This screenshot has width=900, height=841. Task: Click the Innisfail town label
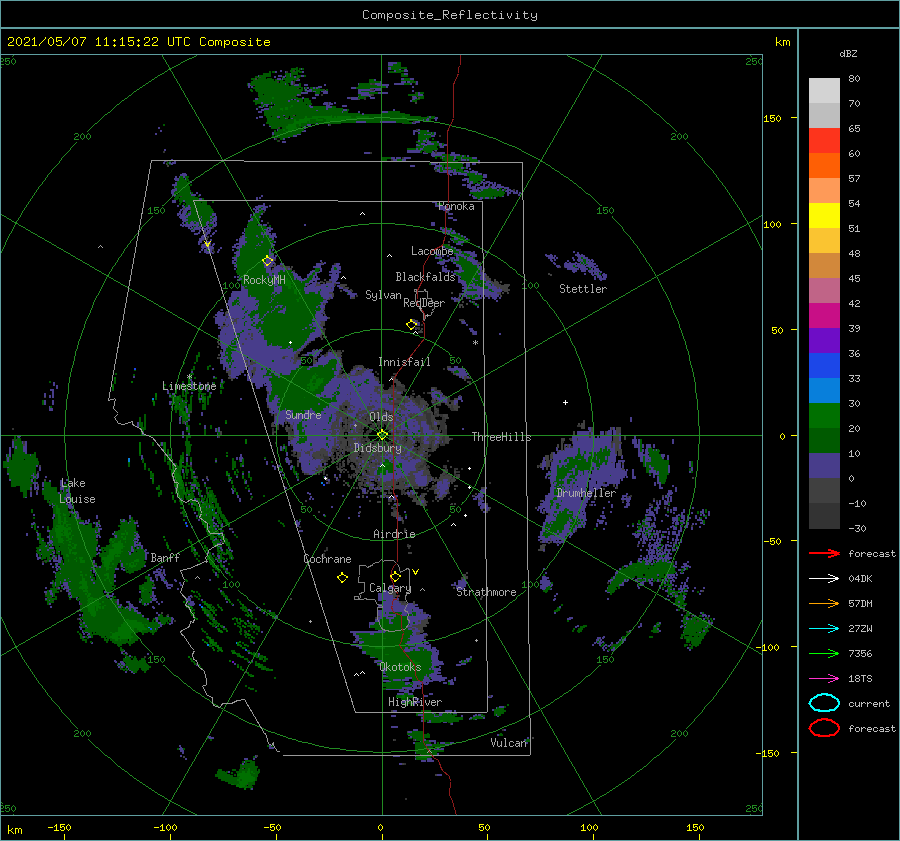pyautogui.click(x=404, y=362)
